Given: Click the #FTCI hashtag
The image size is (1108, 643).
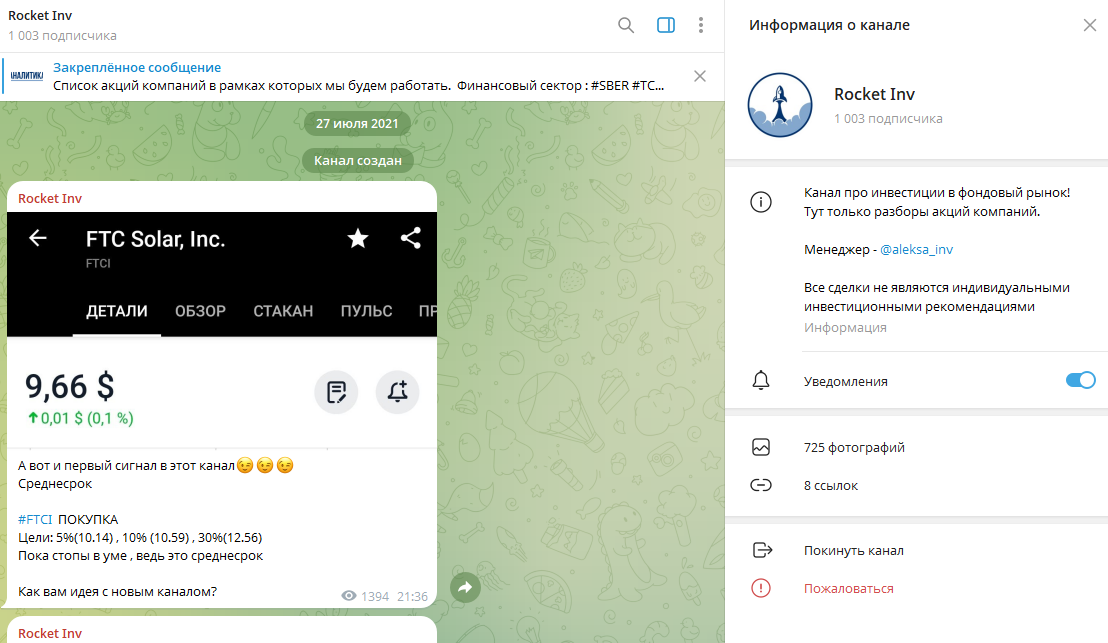Looking at the screenshot, I should [x=35, y=519].
